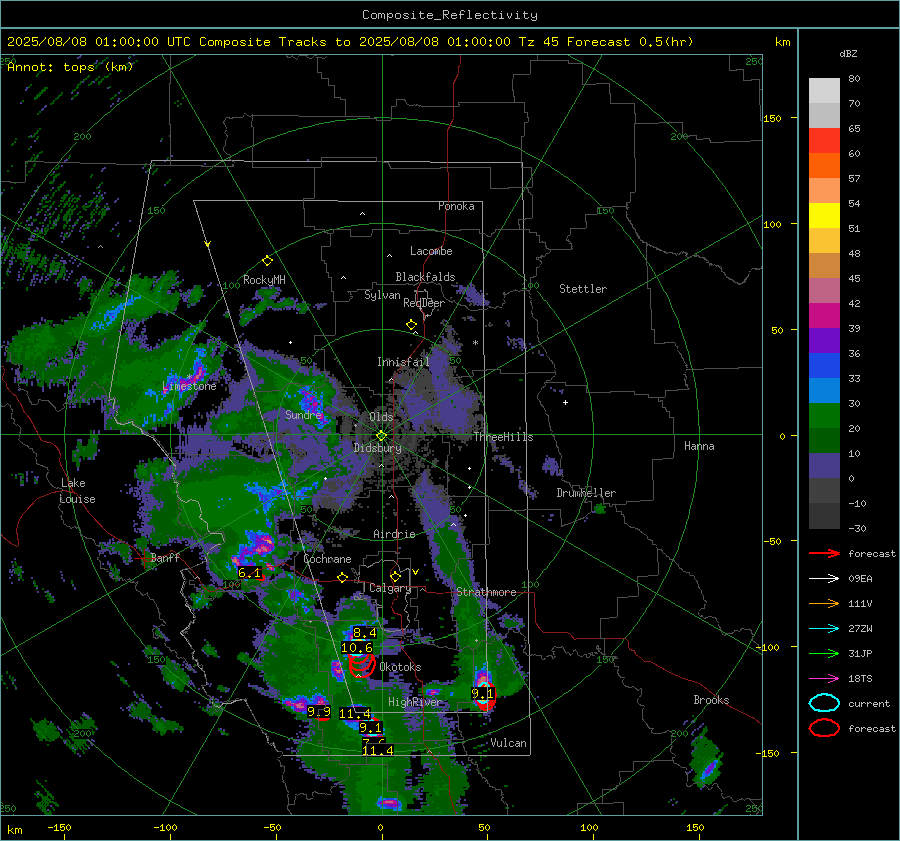Screen dimensions: 900x841
Task: Click the Limestone label
Action: [189, 386]
